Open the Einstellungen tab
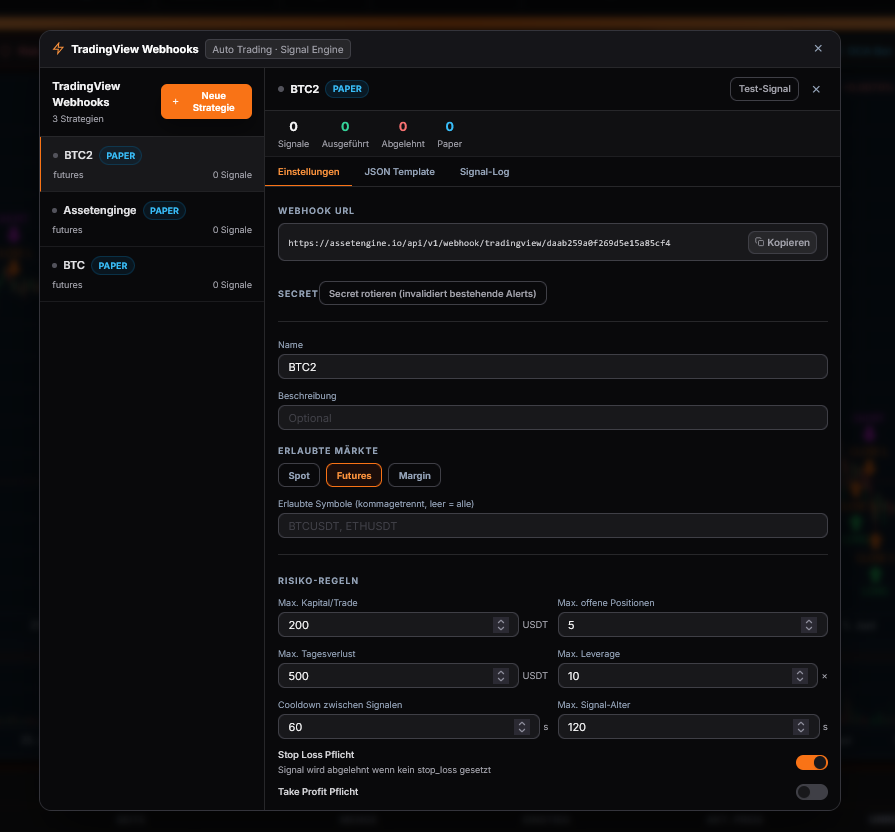This screenshot has width=895, height=832. (308, 172)
